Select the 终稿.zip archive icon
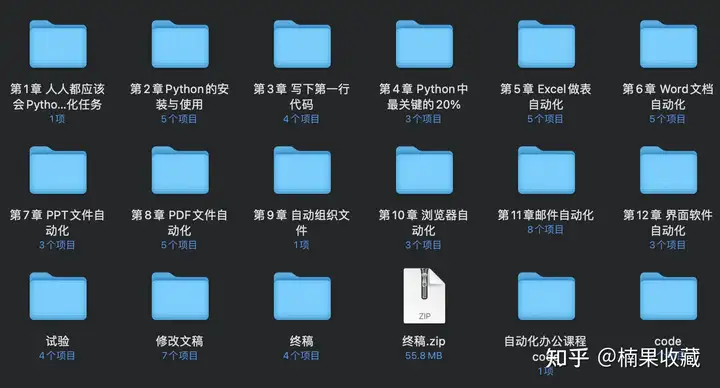Screen dimensions: 720x388 (424, 296)
